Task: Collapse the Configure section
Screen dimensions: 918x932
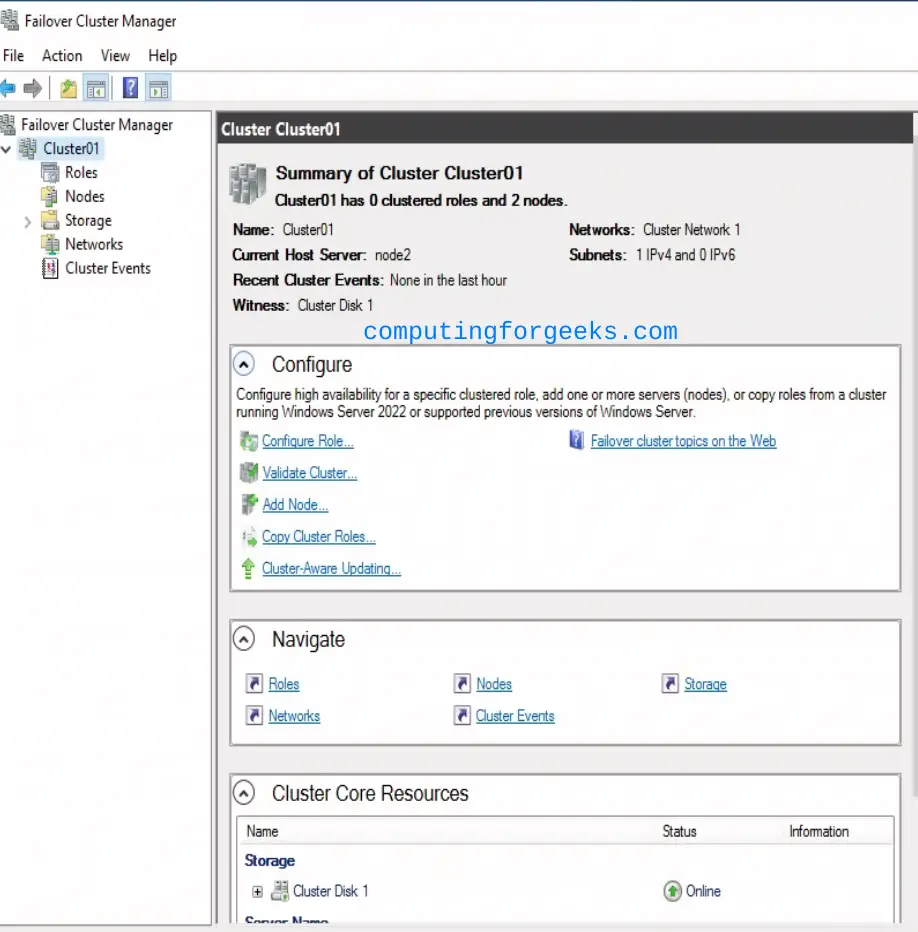Action: [244, 364]
